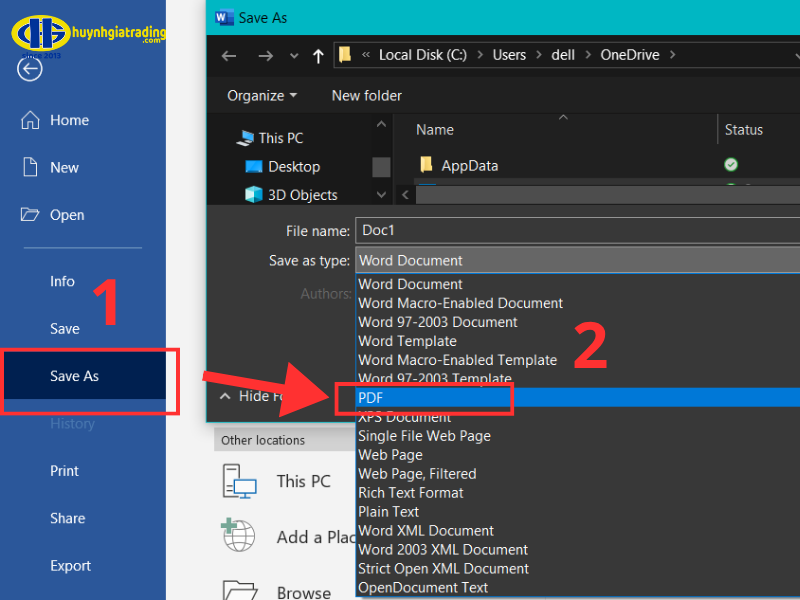Click the New document icon
The width and height of the screenshot is (800, 600).
(x=30, y=168)
